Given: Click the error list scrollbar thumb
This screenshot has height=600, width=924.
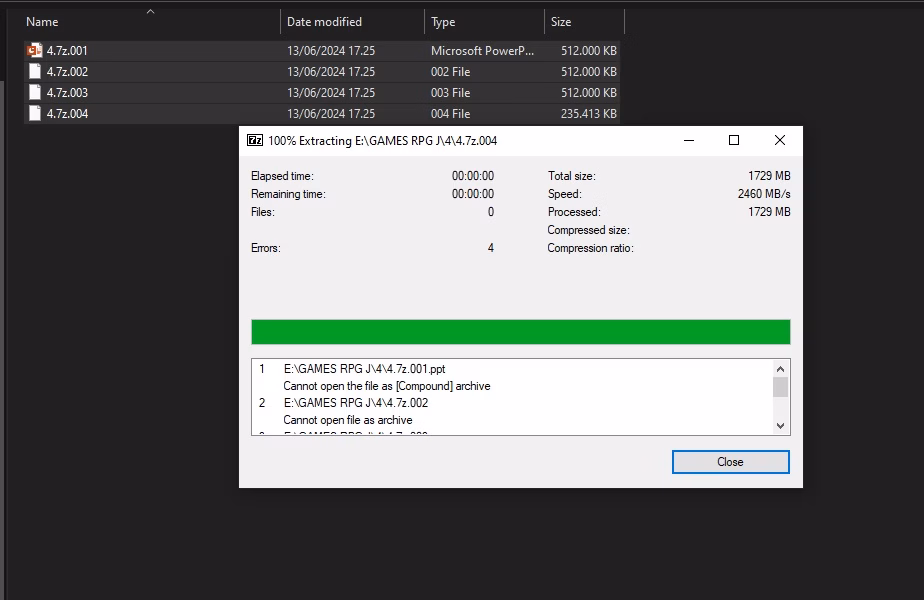Looking at the screenshot, I should 780,387.
